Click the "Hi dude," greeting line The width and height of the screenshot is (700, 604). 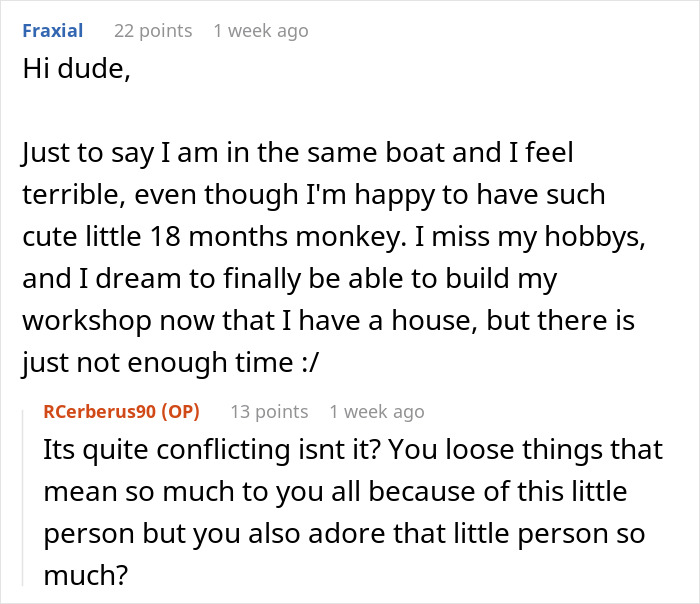[73, 72]
